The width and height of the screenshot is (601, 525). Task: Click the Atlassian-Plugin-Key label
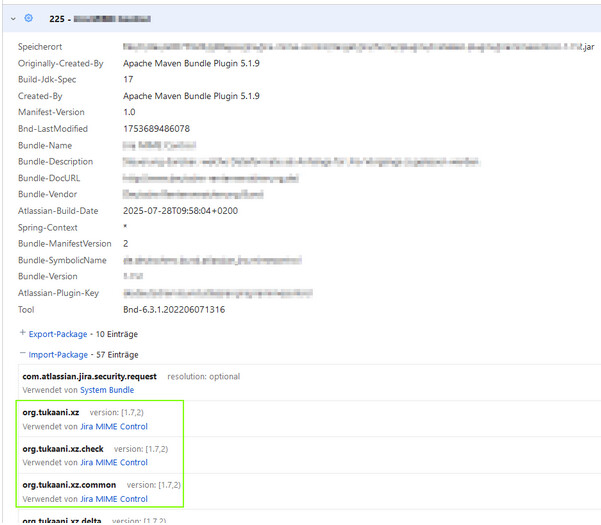(x=58, y=293)
